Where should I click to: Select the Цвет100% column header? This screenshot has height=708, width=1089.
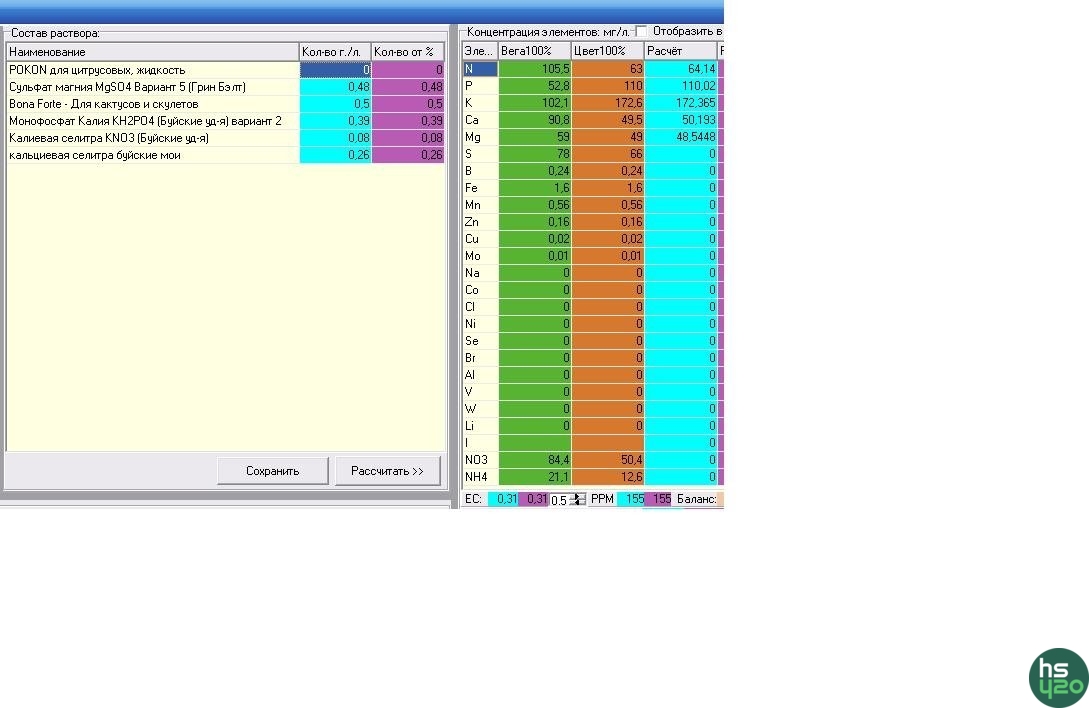tap(607, 51)
